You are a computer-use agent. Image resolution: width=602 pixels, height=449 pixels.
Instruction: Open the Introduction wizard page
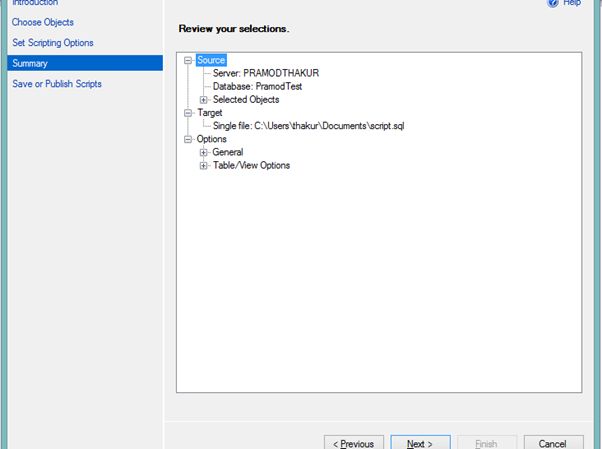pos(35,3)
